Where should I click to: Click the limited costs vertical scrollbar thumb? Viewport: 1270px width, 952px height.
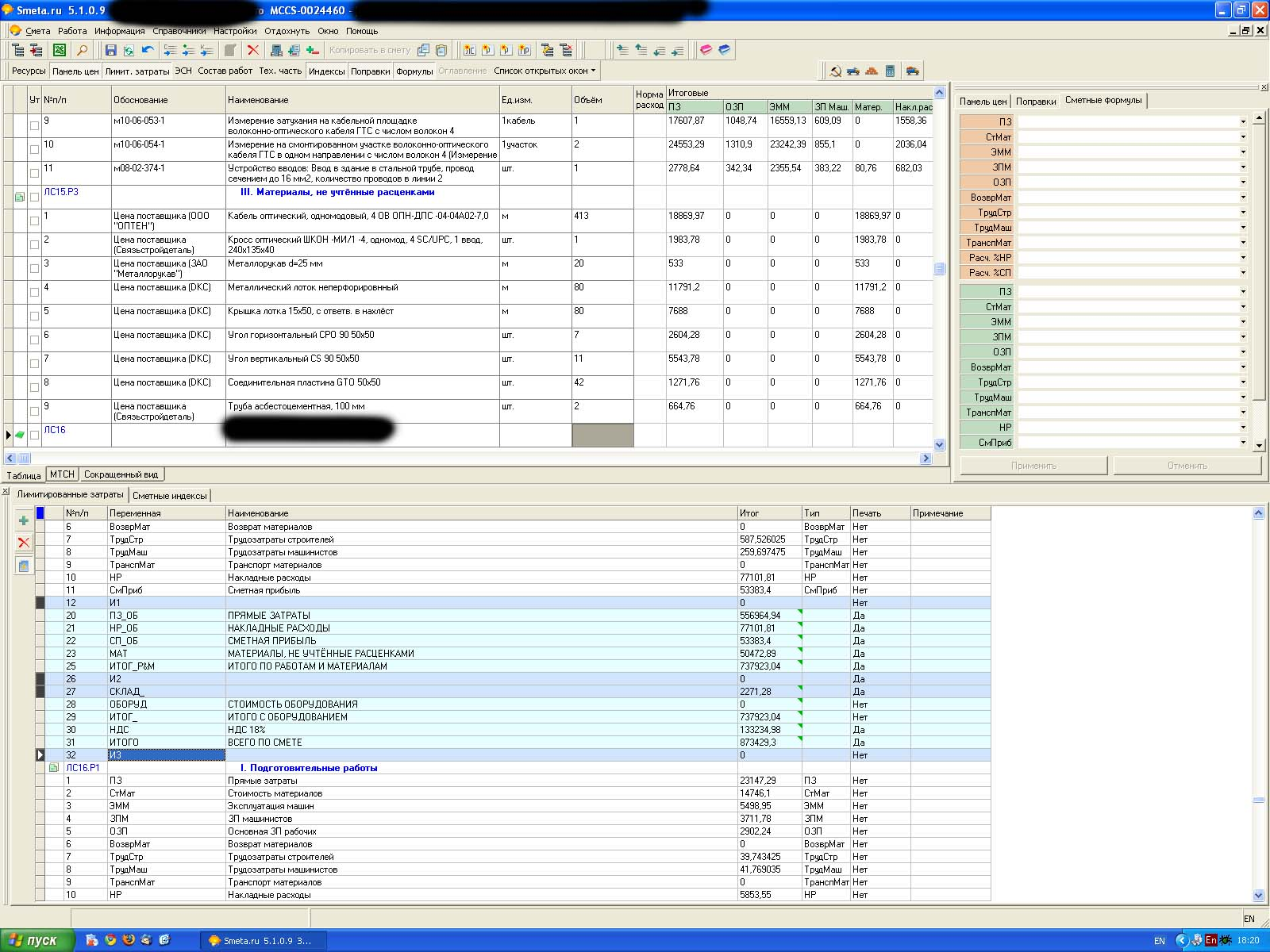tap(1258, 800)
